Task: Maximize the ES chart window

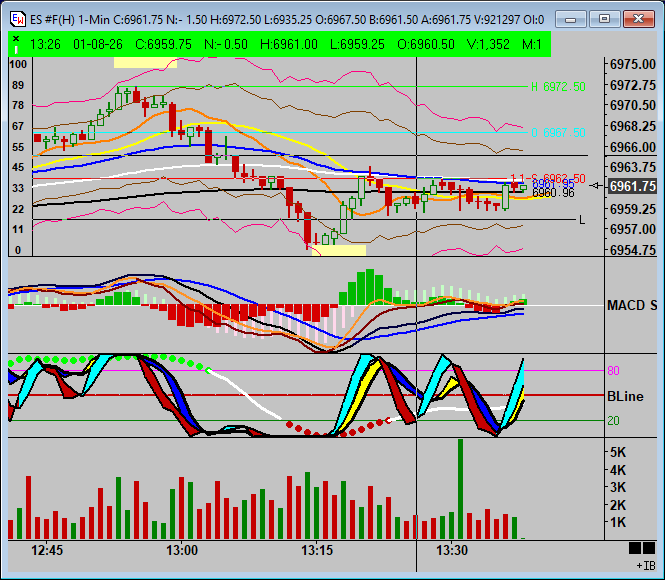Action: (604, 18)
